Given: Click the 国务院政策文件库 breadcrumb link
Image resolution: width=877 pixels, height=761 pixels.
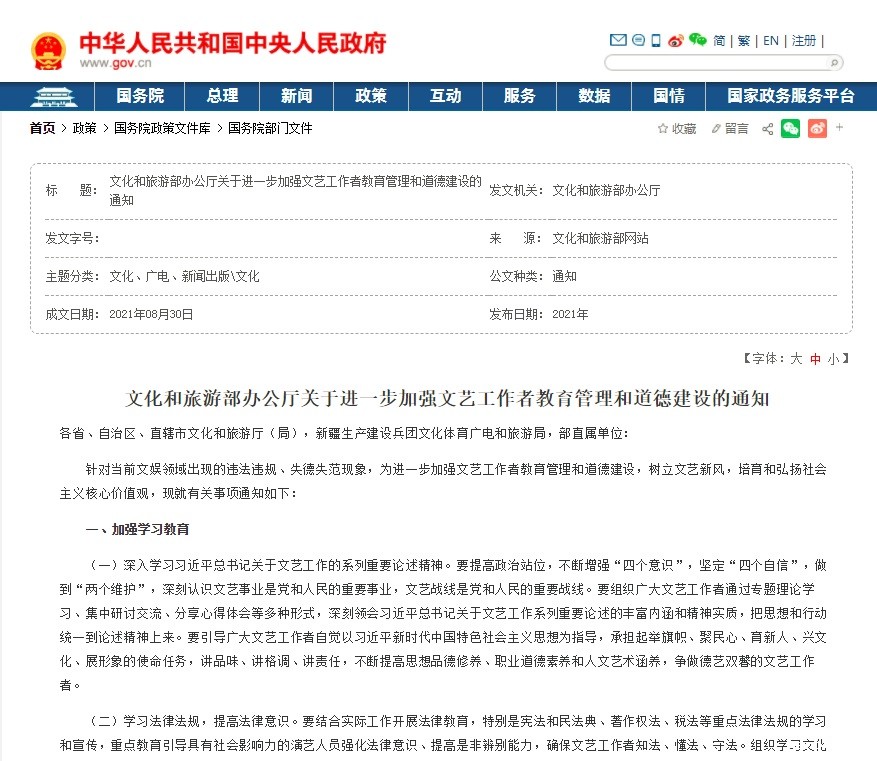Looking at the screenshot, I should [x=162, y=128].
